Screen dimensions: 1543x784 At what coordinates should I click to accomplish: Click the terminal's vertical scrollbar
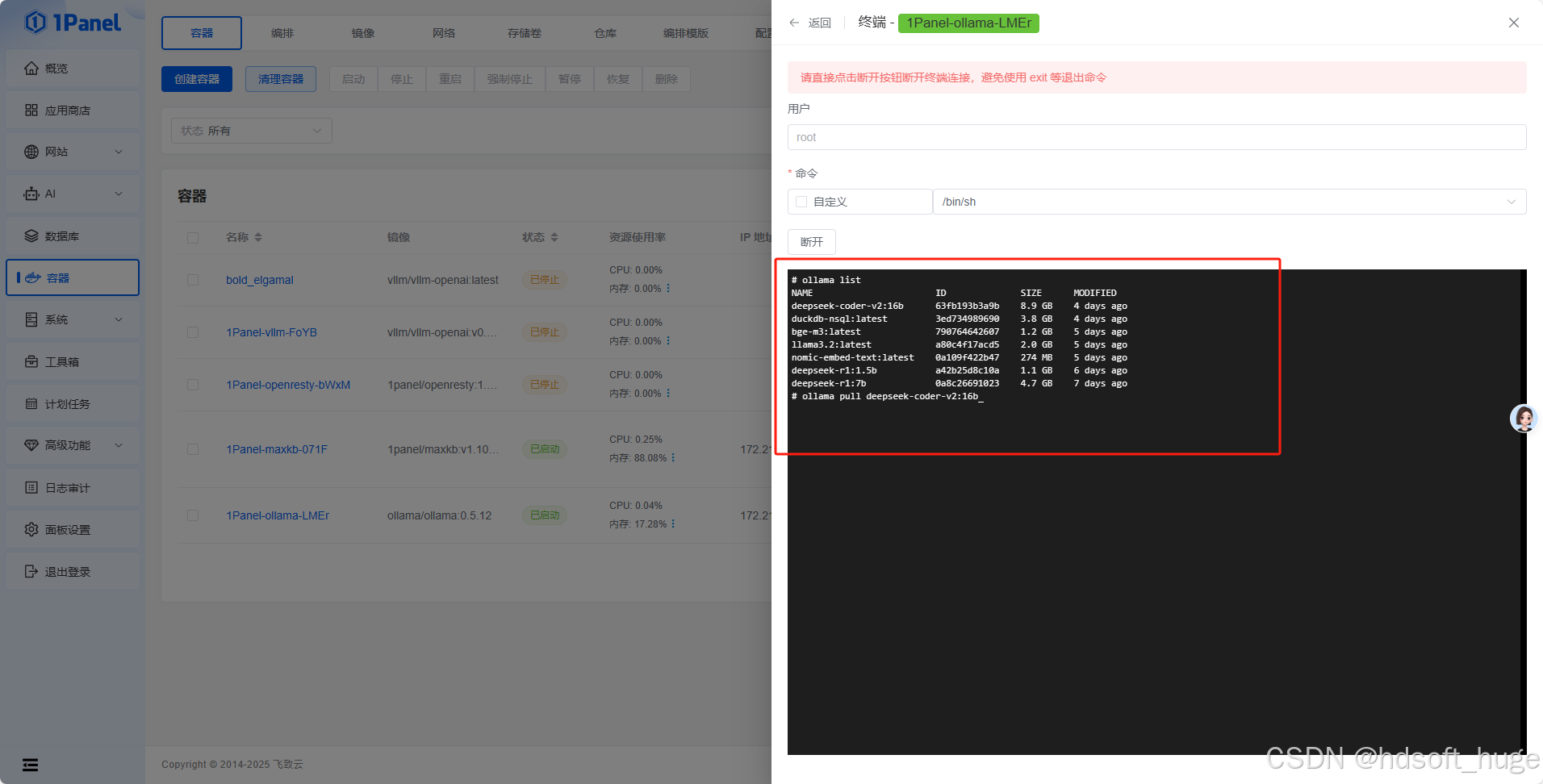point(1524,511)
